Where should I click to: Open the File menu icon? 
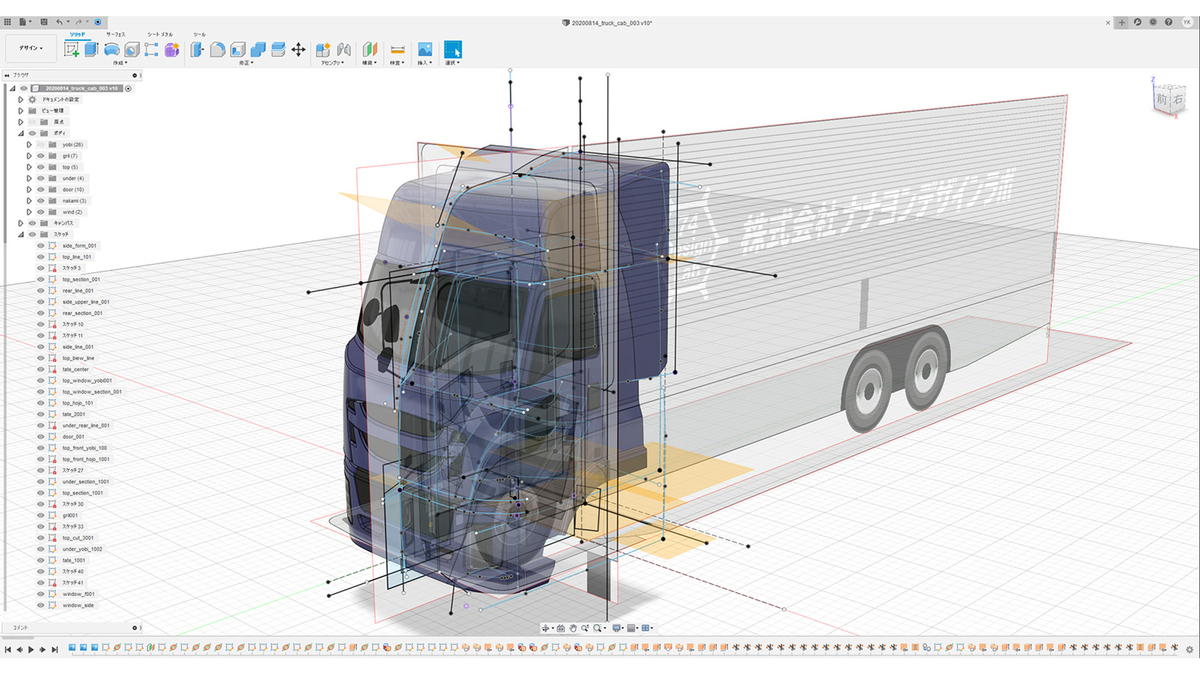[25, 21]
